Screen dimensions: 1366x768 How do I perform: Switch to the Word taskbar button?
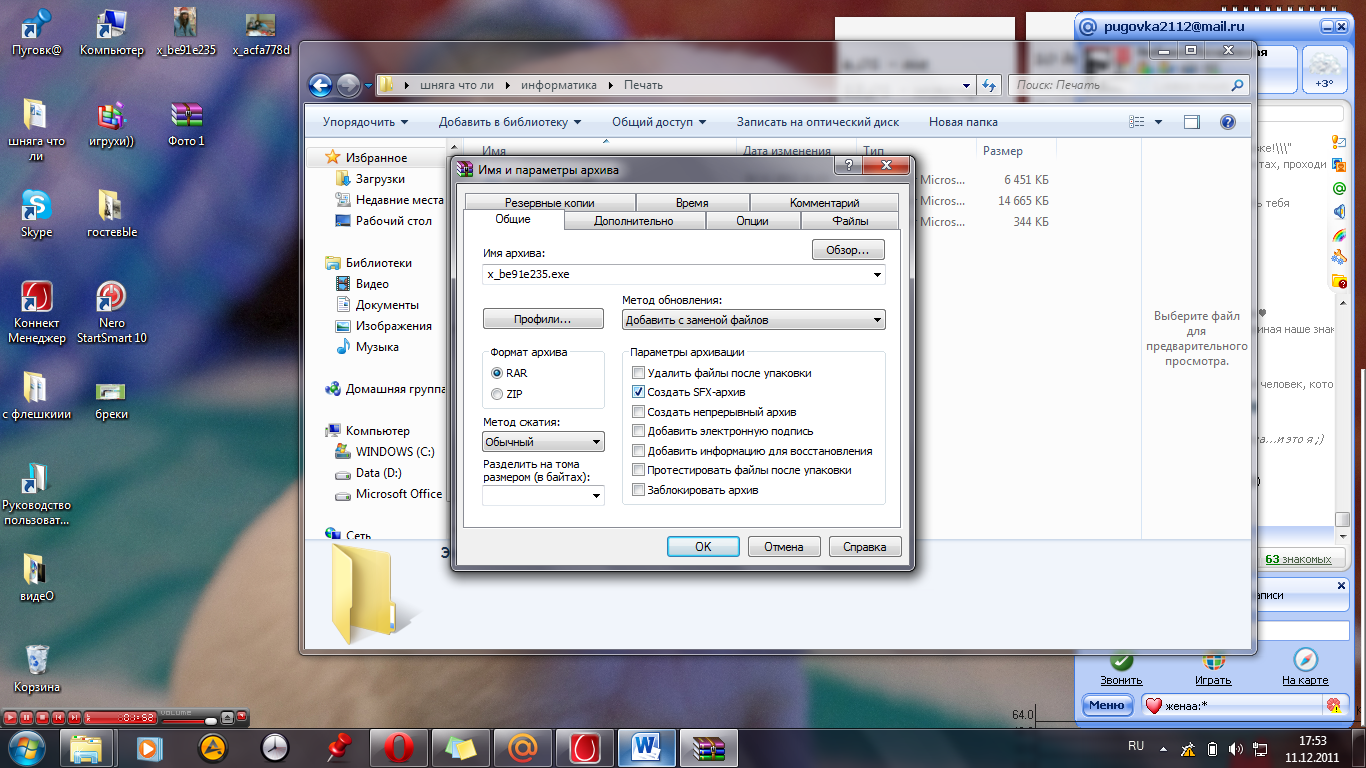pyautogui.click(x=647, y=747)
